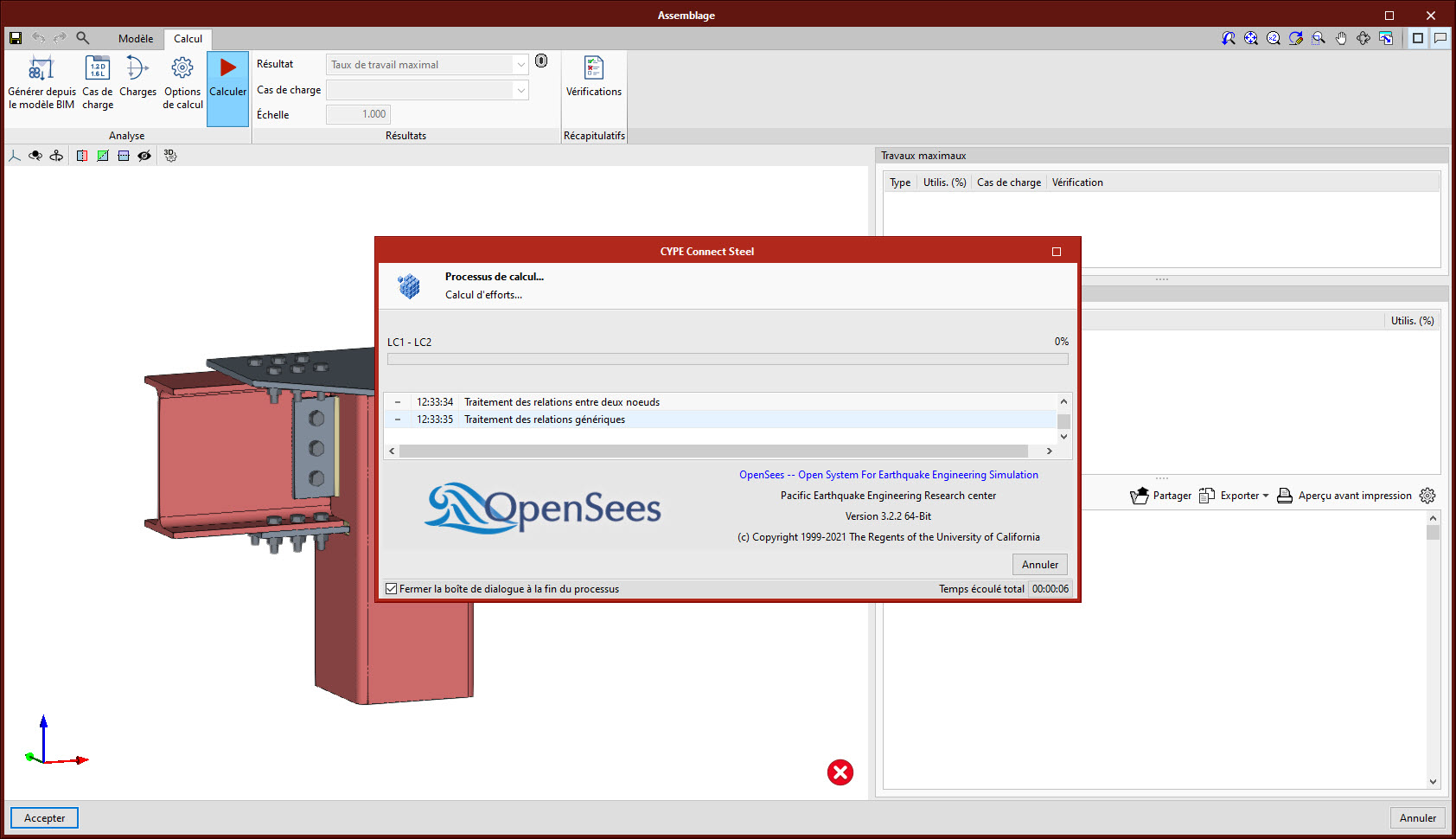
Task: Click the previous zoom view icon
Action: click(x=1229, y=38)
